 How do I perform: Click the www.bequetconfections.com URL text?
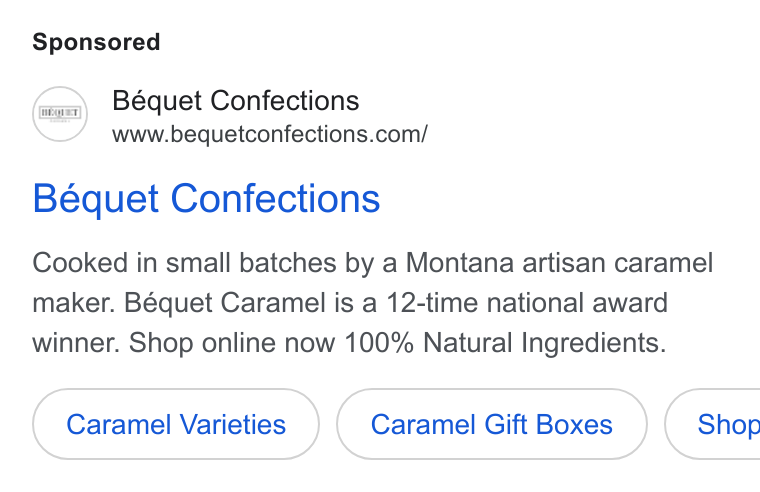tap(270, 134)
